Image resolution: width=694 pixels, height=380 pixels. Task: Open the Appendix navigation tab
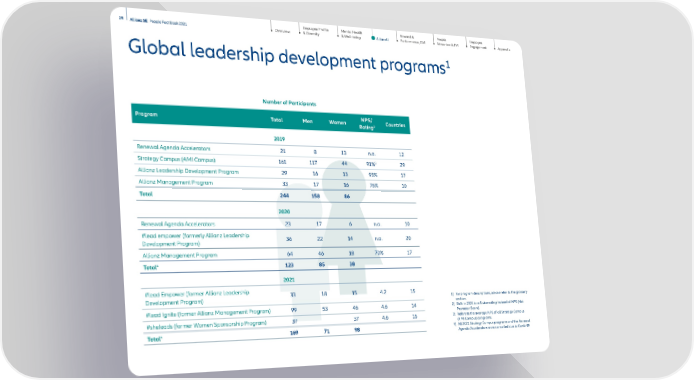504,49
